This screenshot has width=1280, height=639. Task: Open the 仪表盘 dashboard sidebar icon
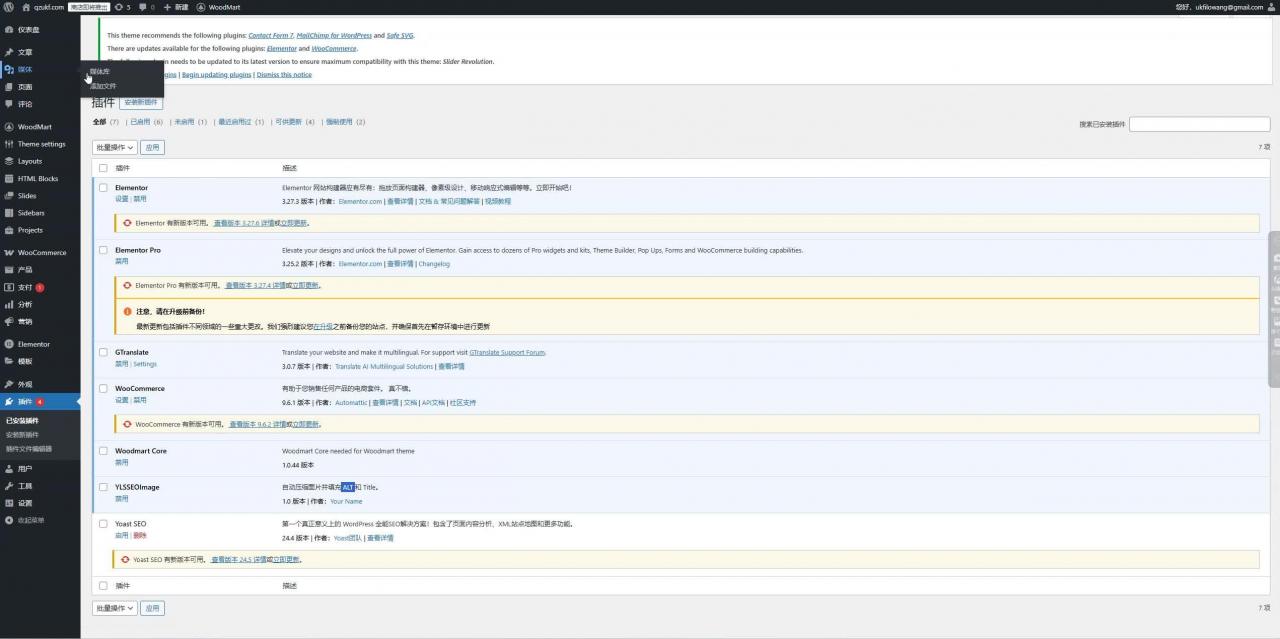[9, 29]
